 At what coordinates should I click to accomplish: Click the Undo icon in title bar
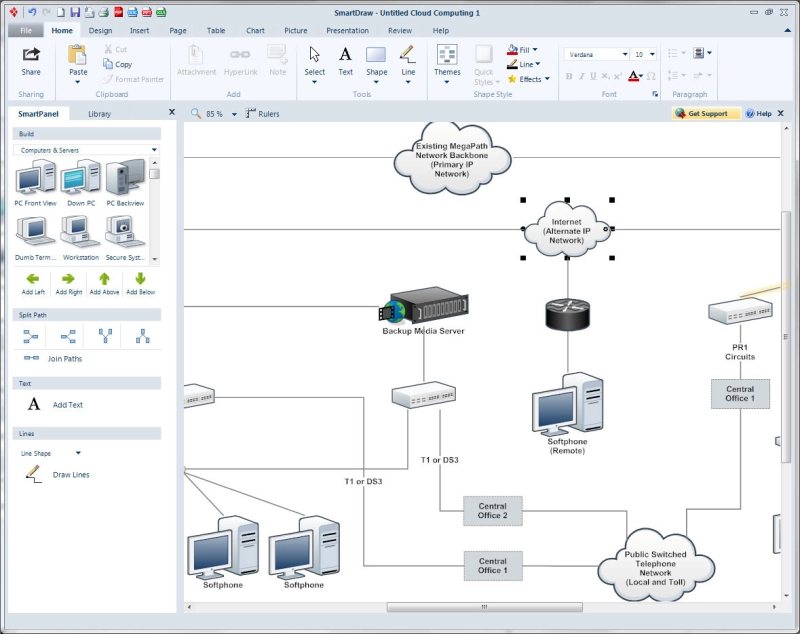coord(32,12)
